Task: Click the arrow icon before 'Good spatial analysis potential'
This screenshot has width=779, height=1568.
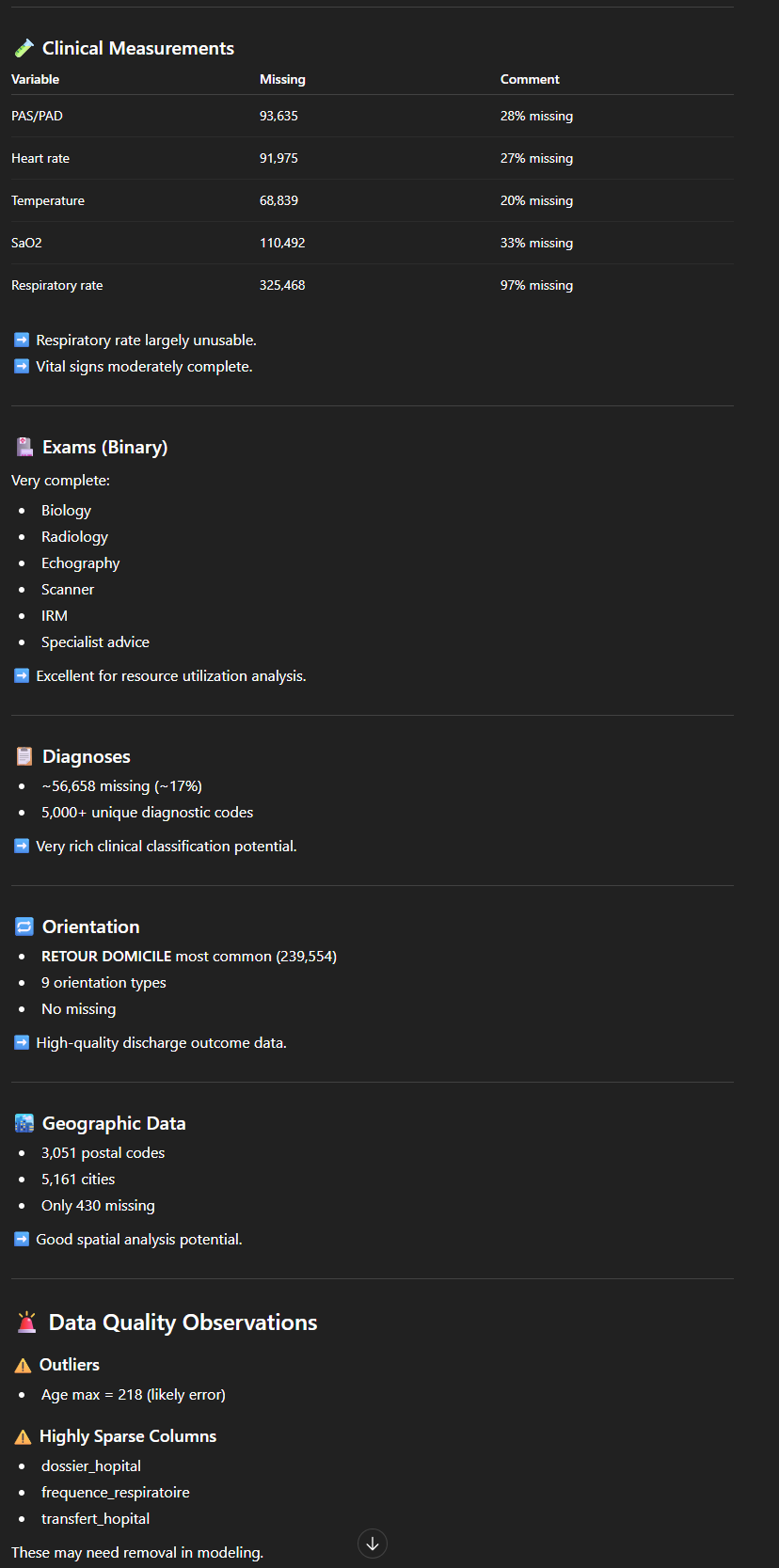Action: click(22, 1239)
